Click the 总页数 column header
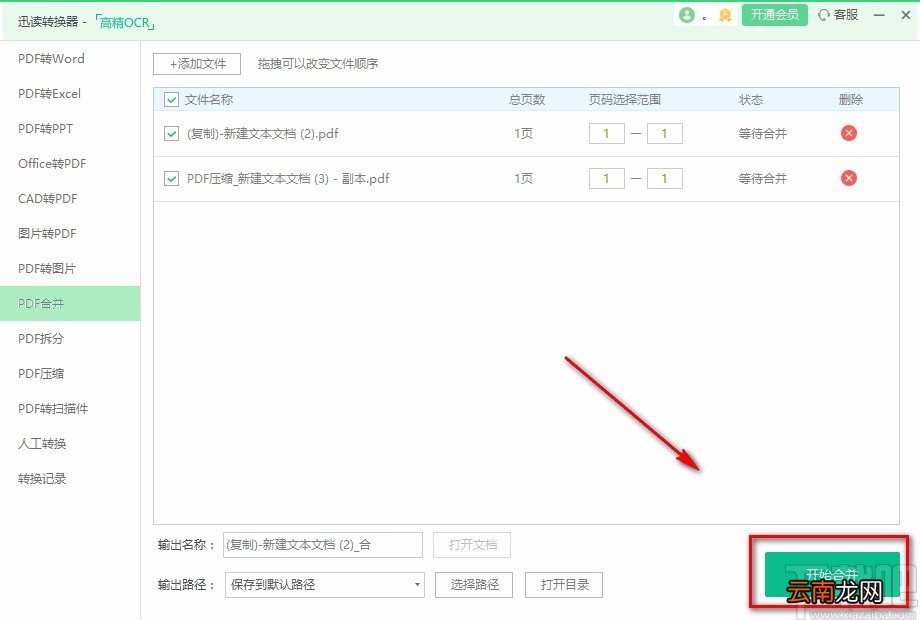The width and height of the screenshot is (920, 620). pos(527,100)
